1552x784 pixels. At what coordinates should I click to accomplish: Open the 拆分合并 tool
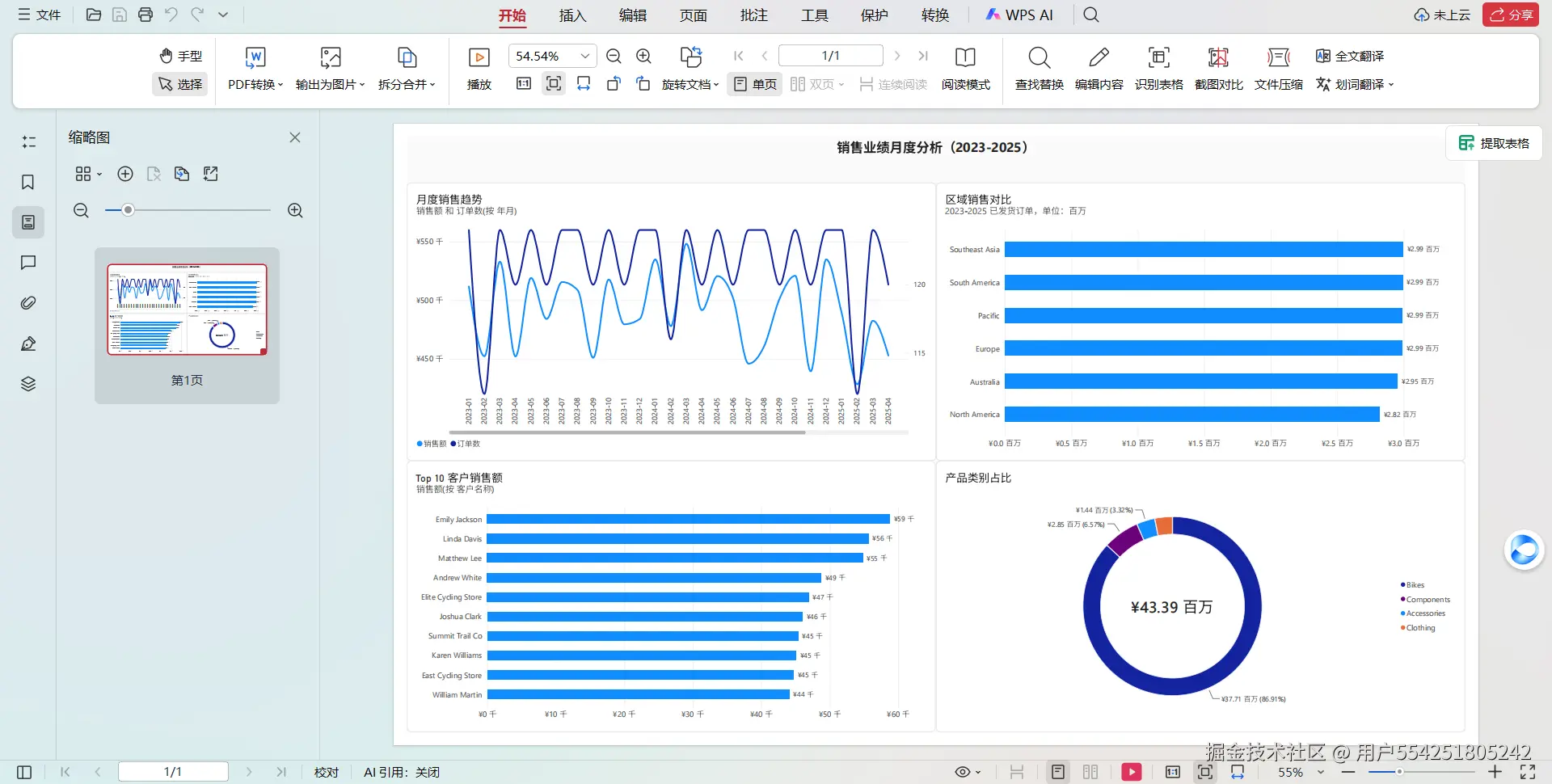coord(407,68)
